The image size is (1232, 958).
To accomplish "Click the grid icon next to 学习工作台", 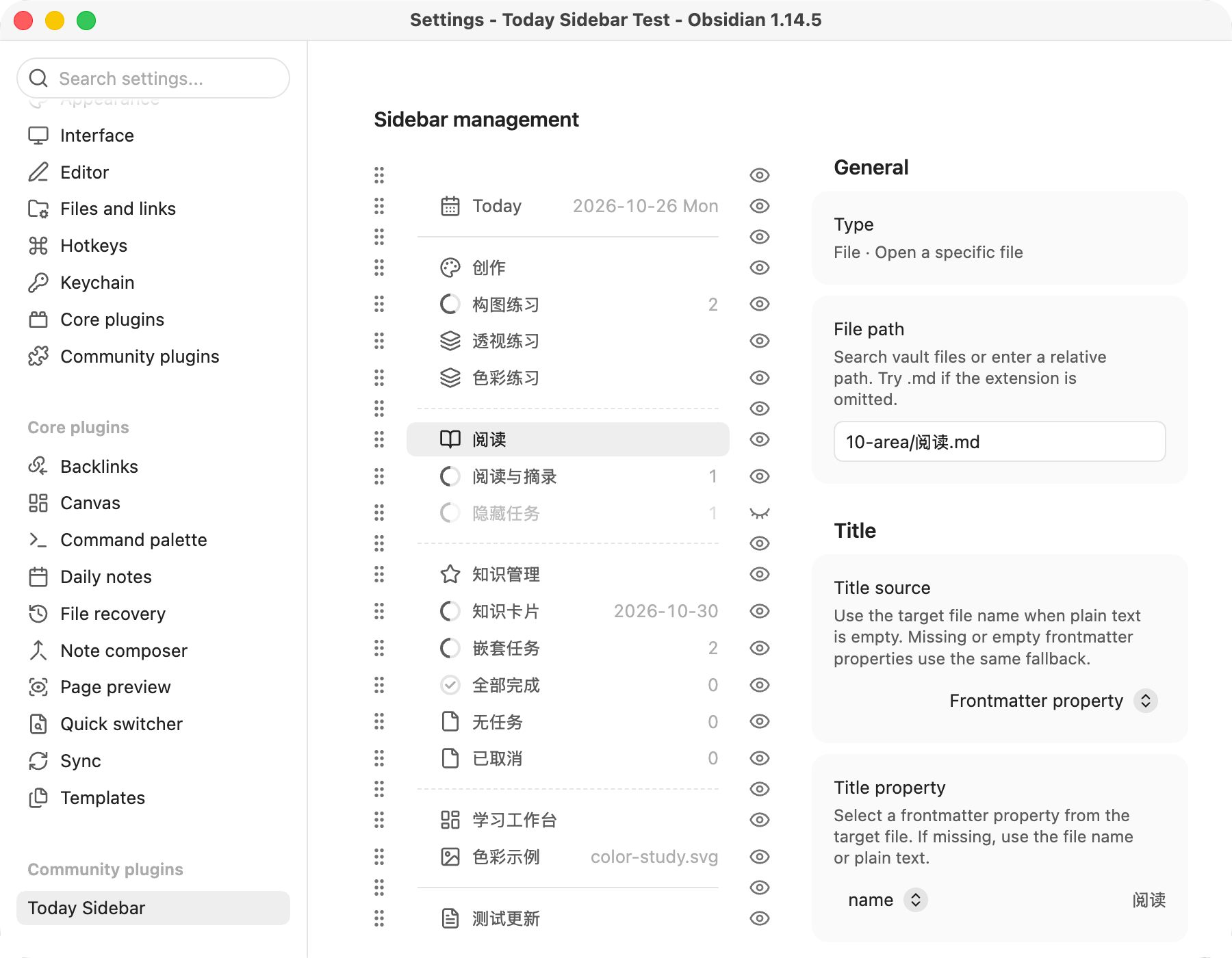I will (450, 820).
